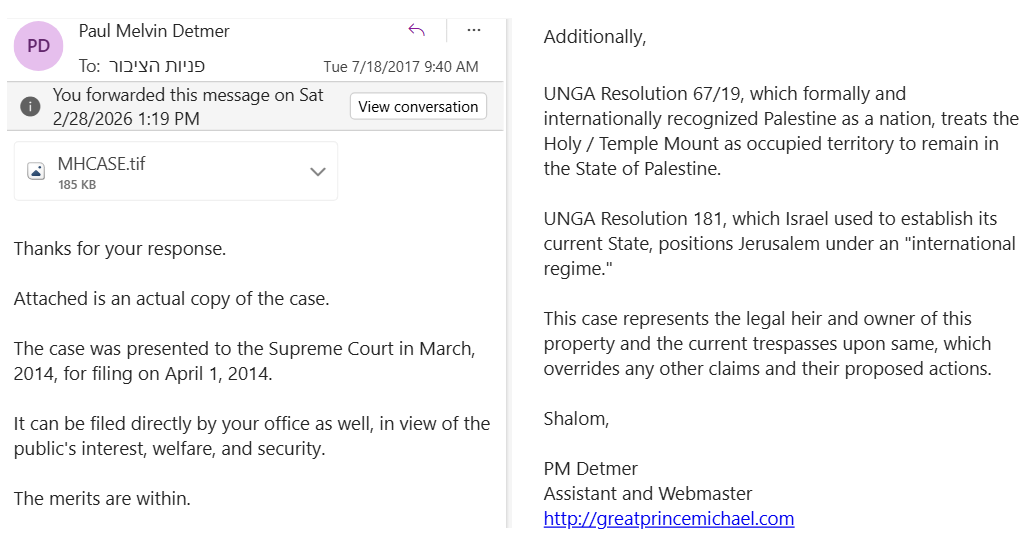
Task: Expand the MHCASE.tif attachment options chevron
Action: 318,171
